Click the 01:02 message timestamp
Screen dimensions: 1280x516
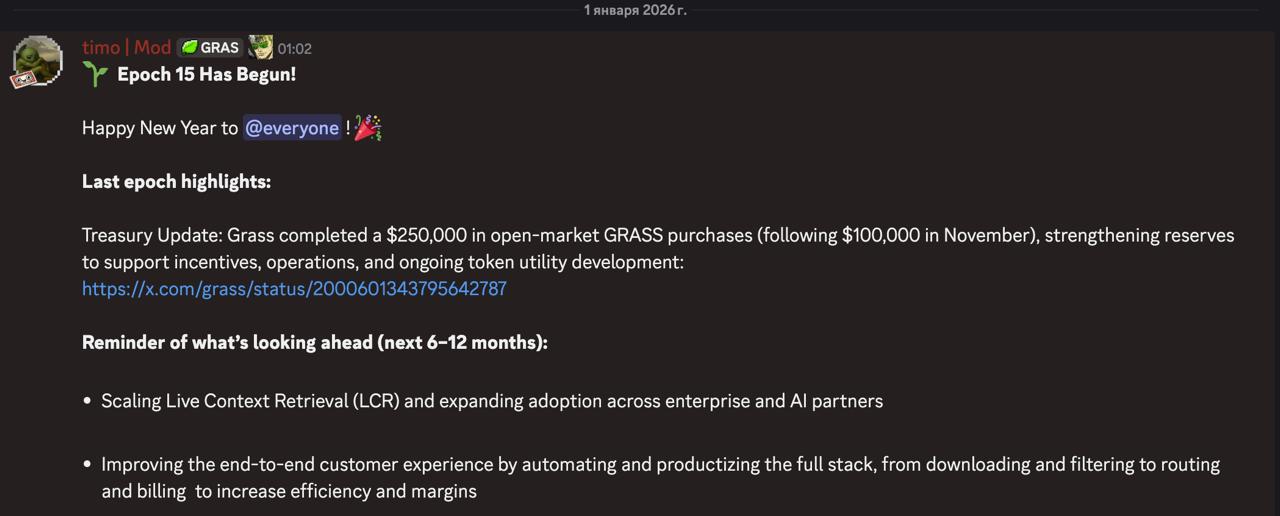click(295, 48)
